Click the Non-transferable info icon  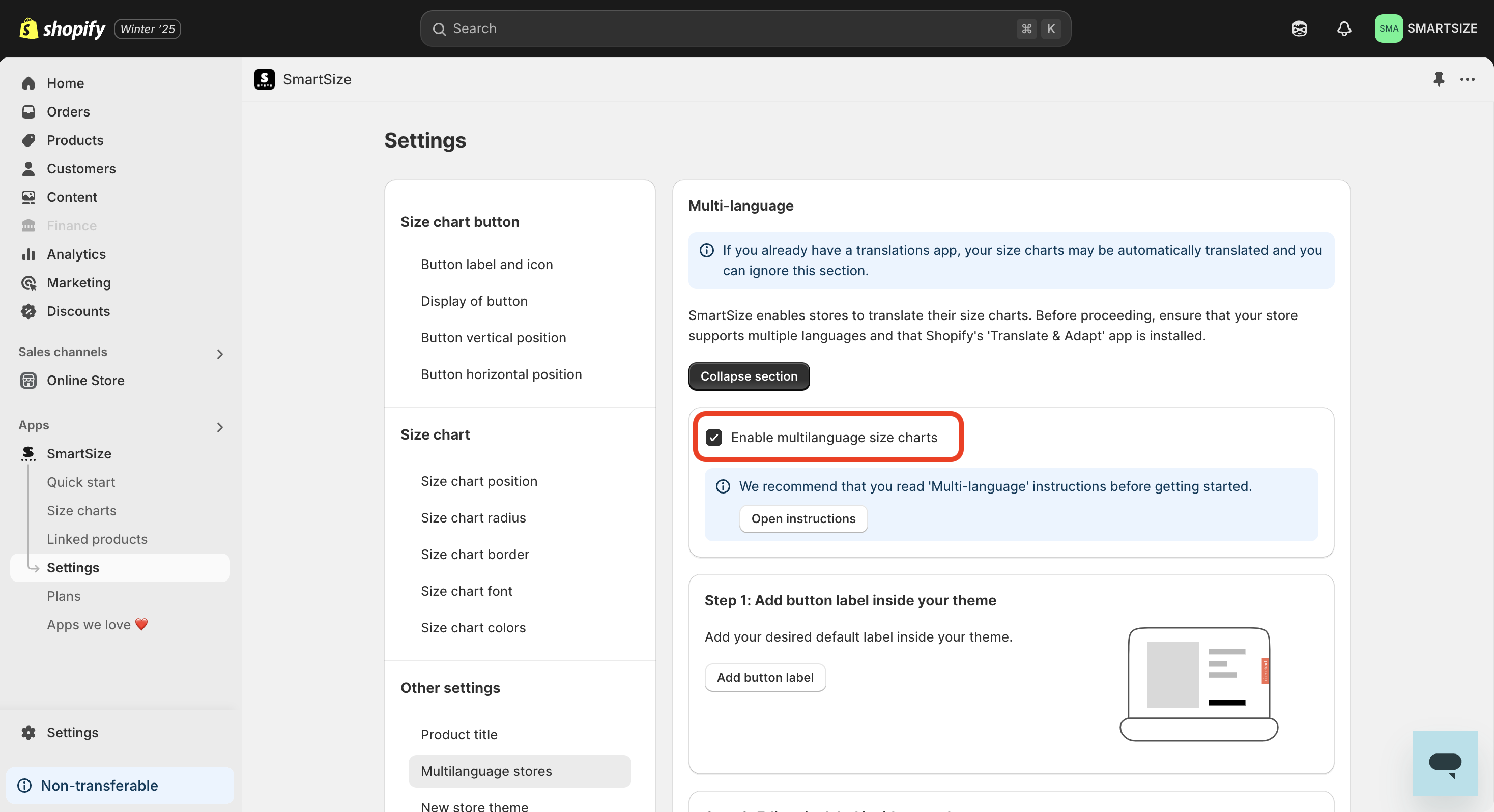(24, 786)
